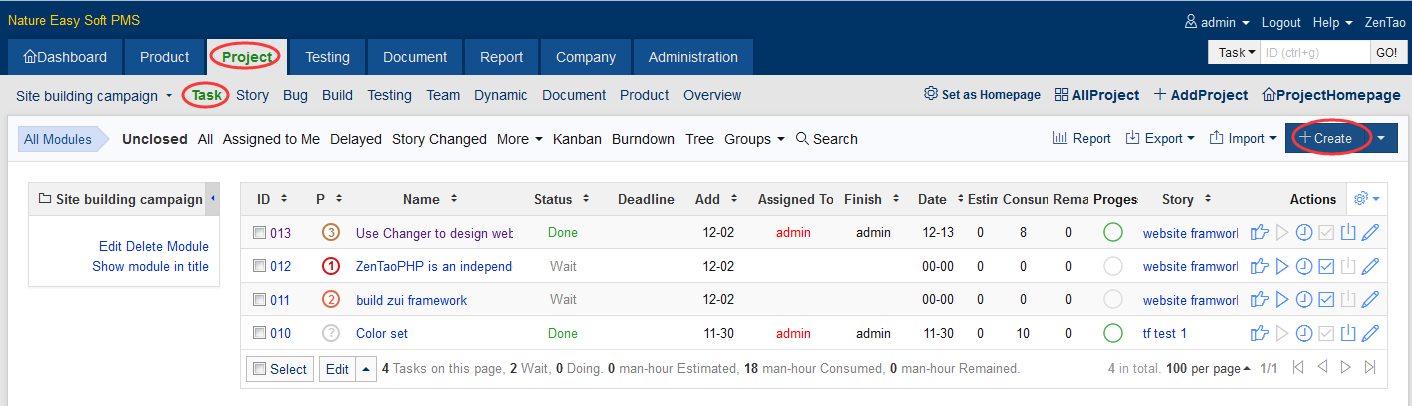Click the progress circle for task 013
Viewport: 1412px width, 406px height.
pos(1113,233)
